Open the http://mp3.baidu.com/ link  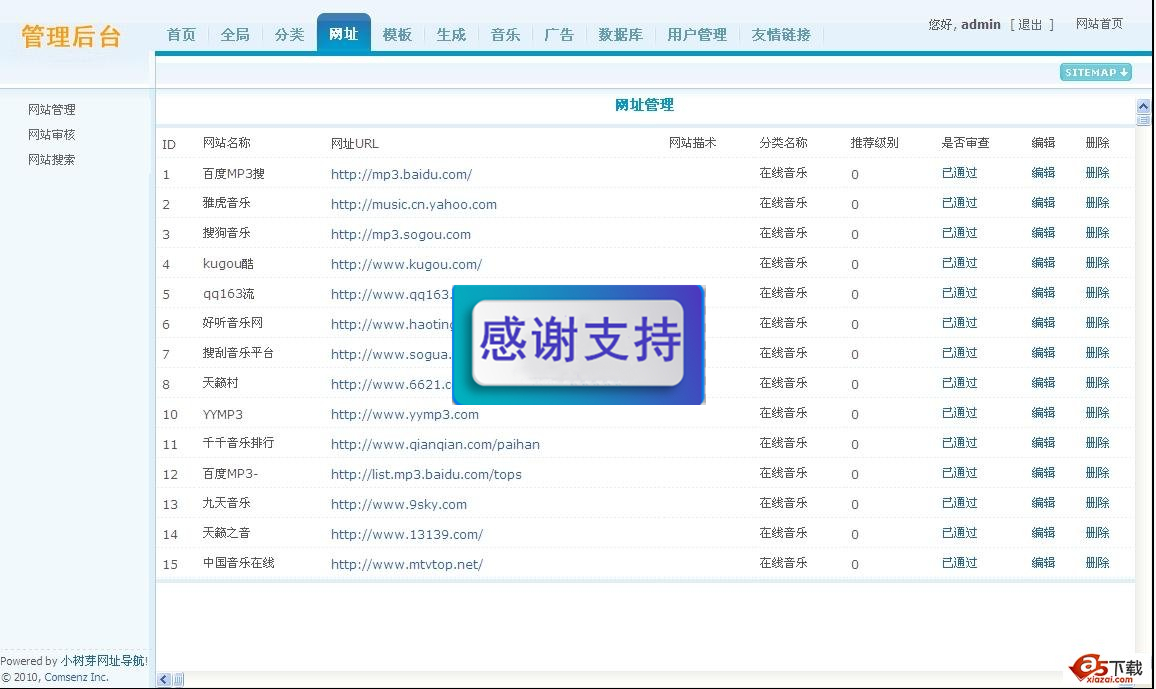pyautogui.click(x=401, y=175)
